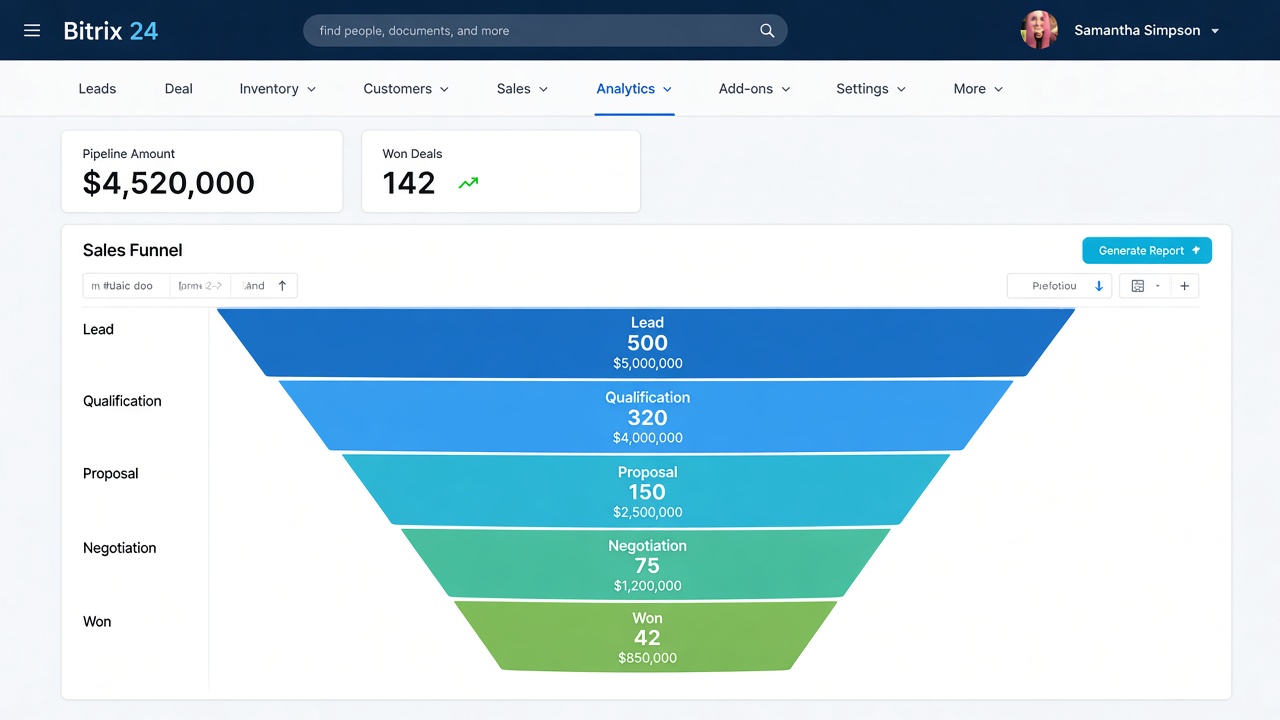Click the Bitrix 24 logo
This screenshot has width=1280, height=720.
click(111, 31)
